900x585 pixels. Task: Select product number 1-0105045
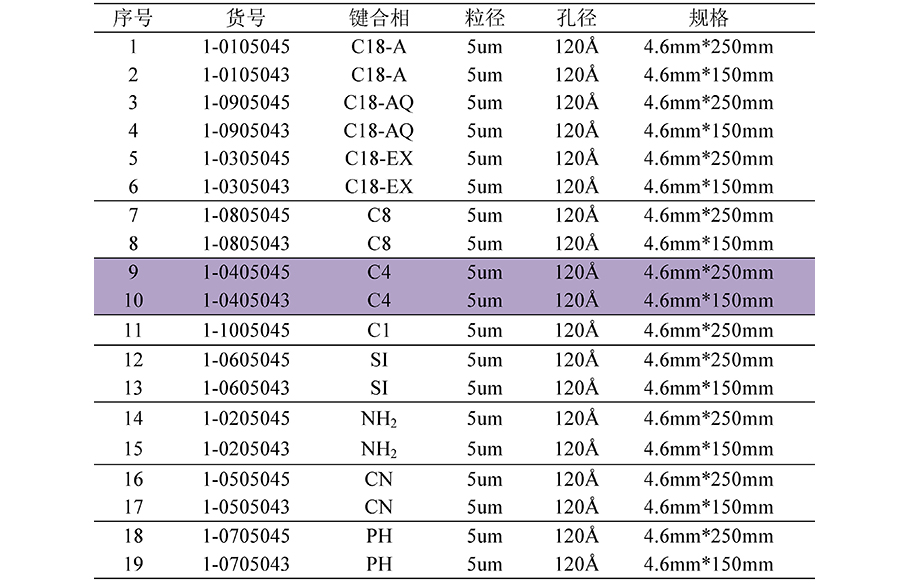pyautogui.click(x=246, y=46)
